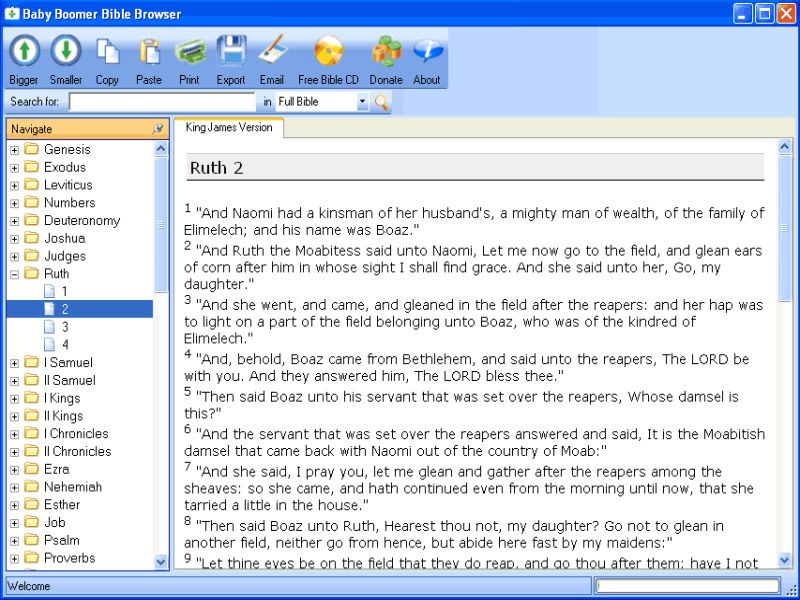This screenshot has width=800, height=600.
Task: Click the Copy toolbar icon
Action: click(108, 52)
